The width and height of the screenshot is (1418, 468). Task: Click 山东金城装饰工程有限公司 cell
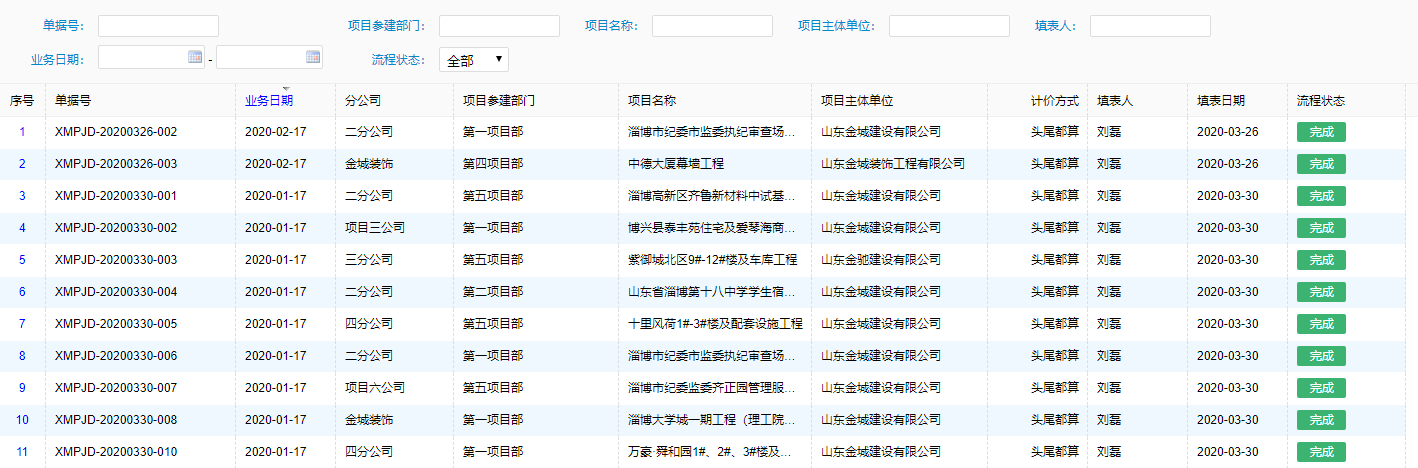[893, 164]
